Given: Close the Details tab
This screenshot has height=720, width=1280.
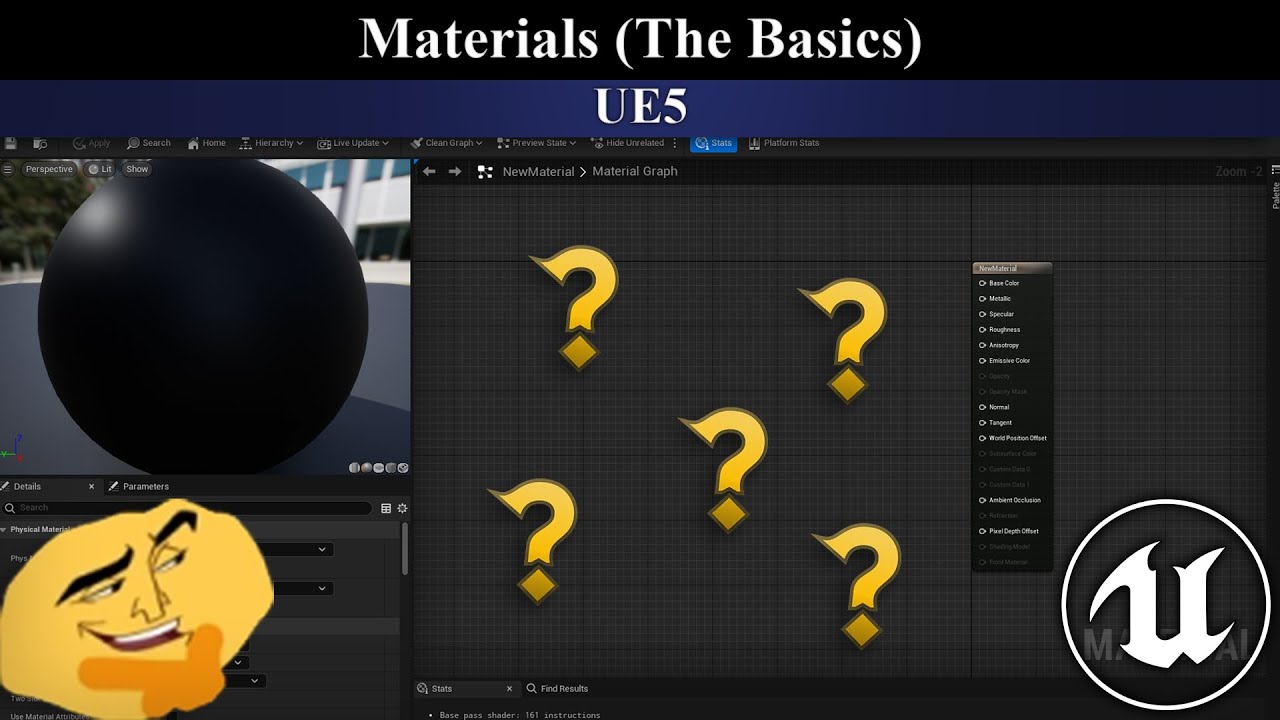Looking at the screenshot, I should [x=91, y=487].
